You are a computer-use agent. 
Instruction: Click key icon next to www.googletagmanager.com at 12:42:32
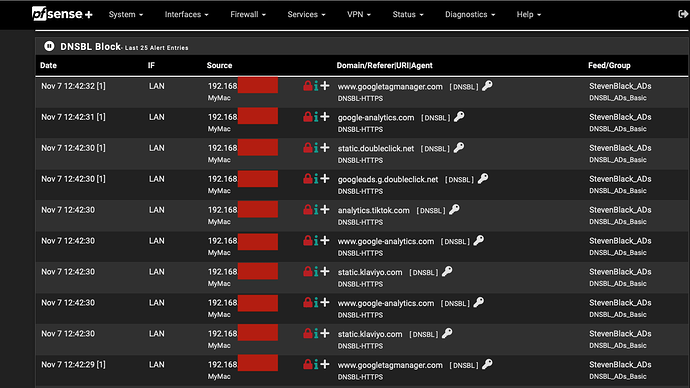pyautogui.click(x=487, y=86)
